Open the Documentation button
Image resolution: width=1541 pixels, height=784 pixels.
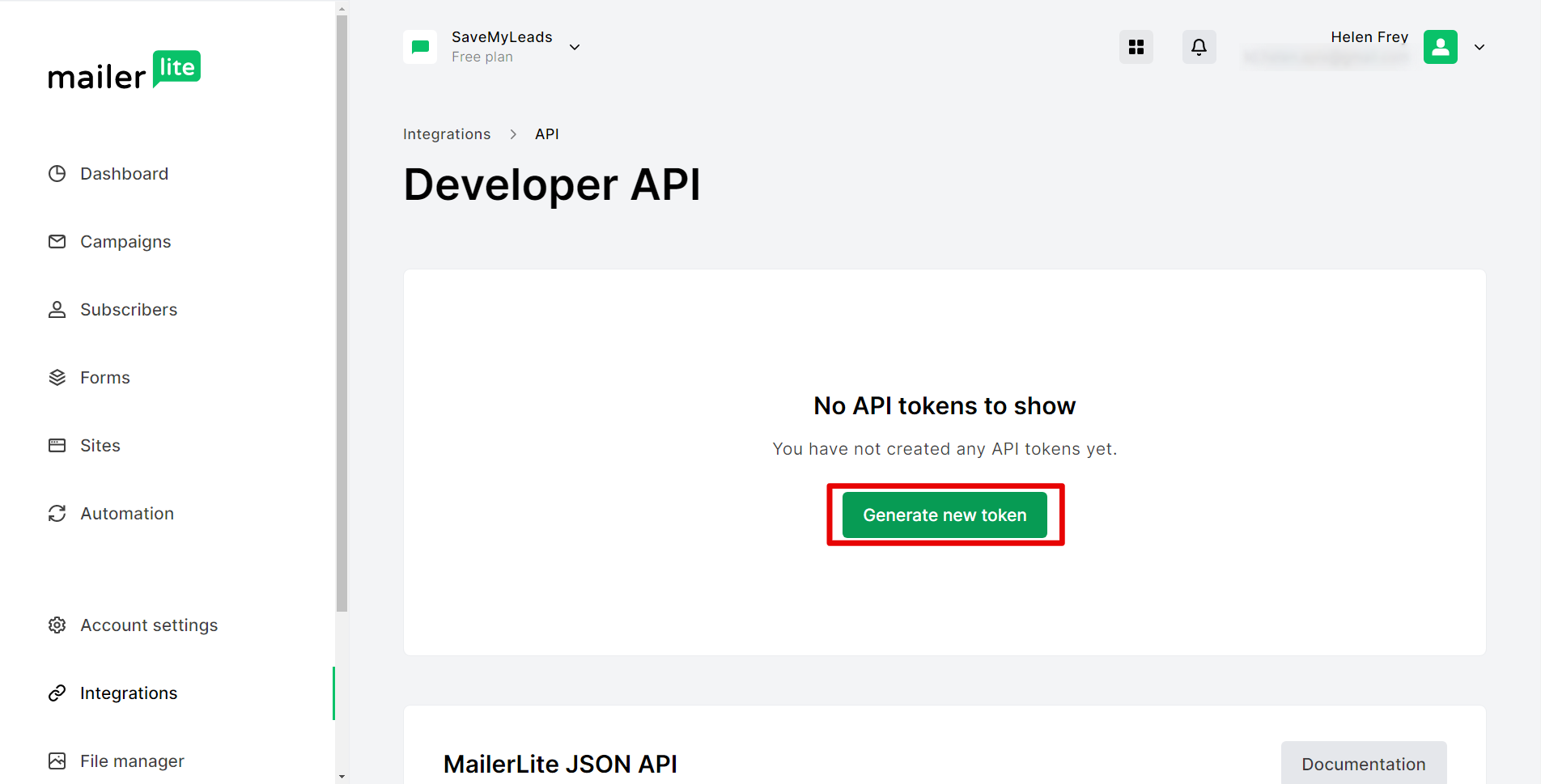[1364, 764]
